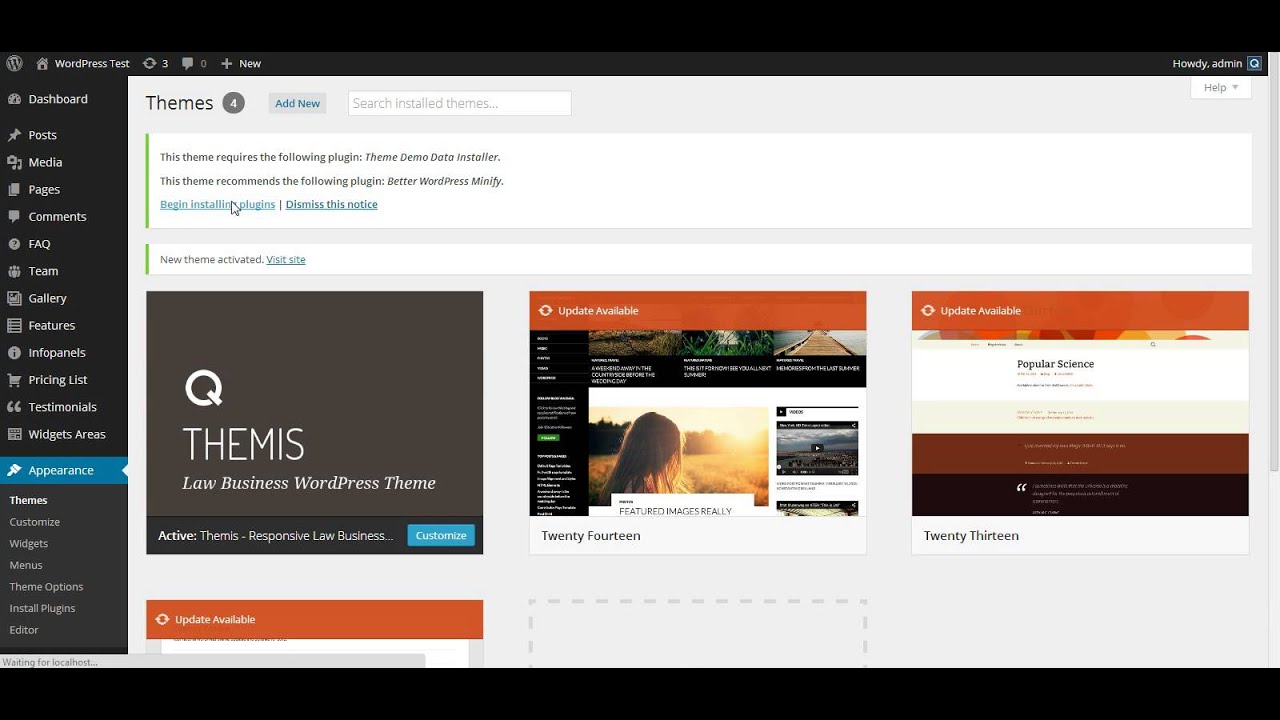This screenshot has width=1280, height=720.
Task: Click the blue Customize button on Themis
Action: [x=441, y=535]
